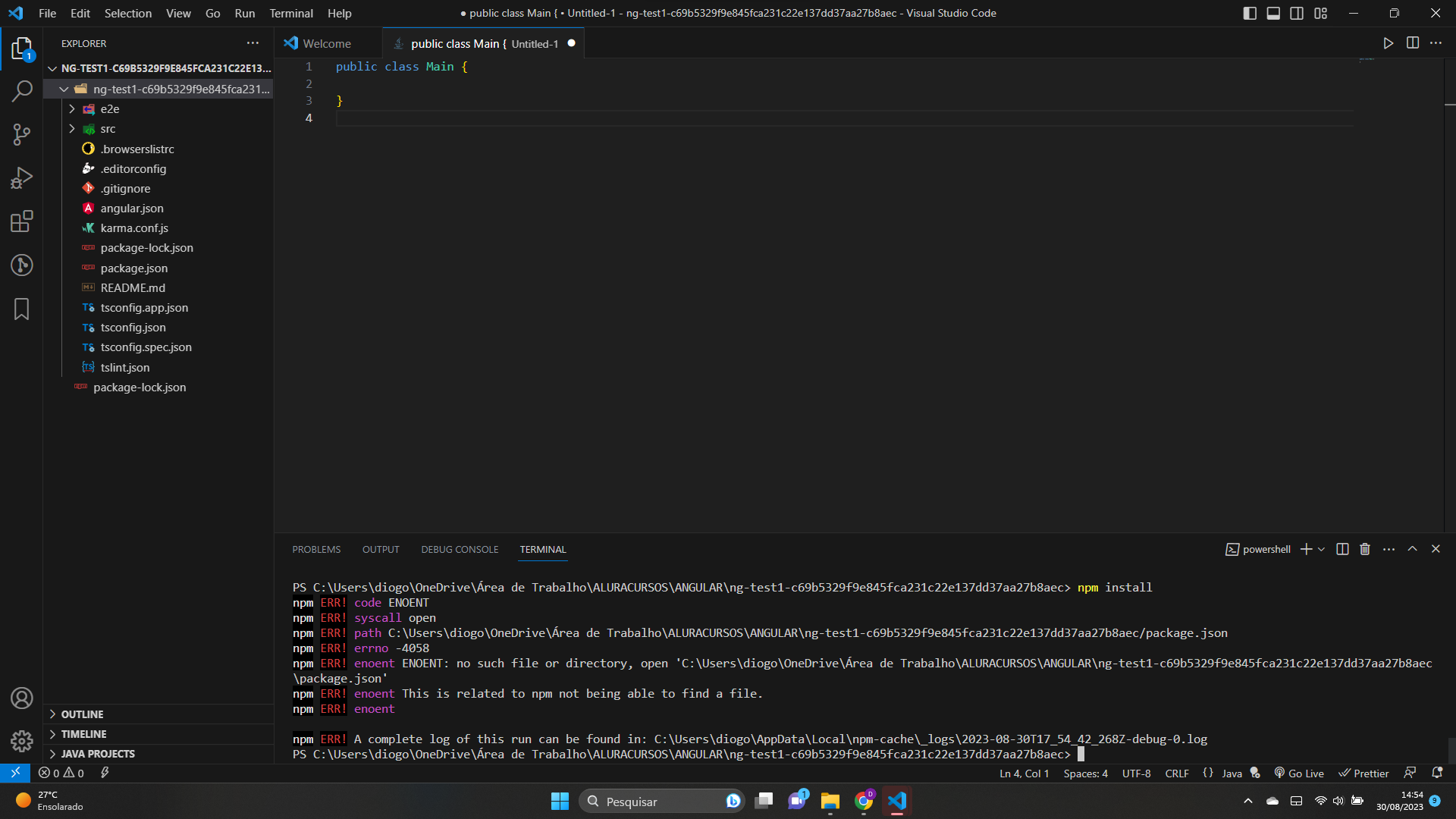Create new terminal with plus icon
The width and height of the screenshot is (1456, 819).
1306,549
